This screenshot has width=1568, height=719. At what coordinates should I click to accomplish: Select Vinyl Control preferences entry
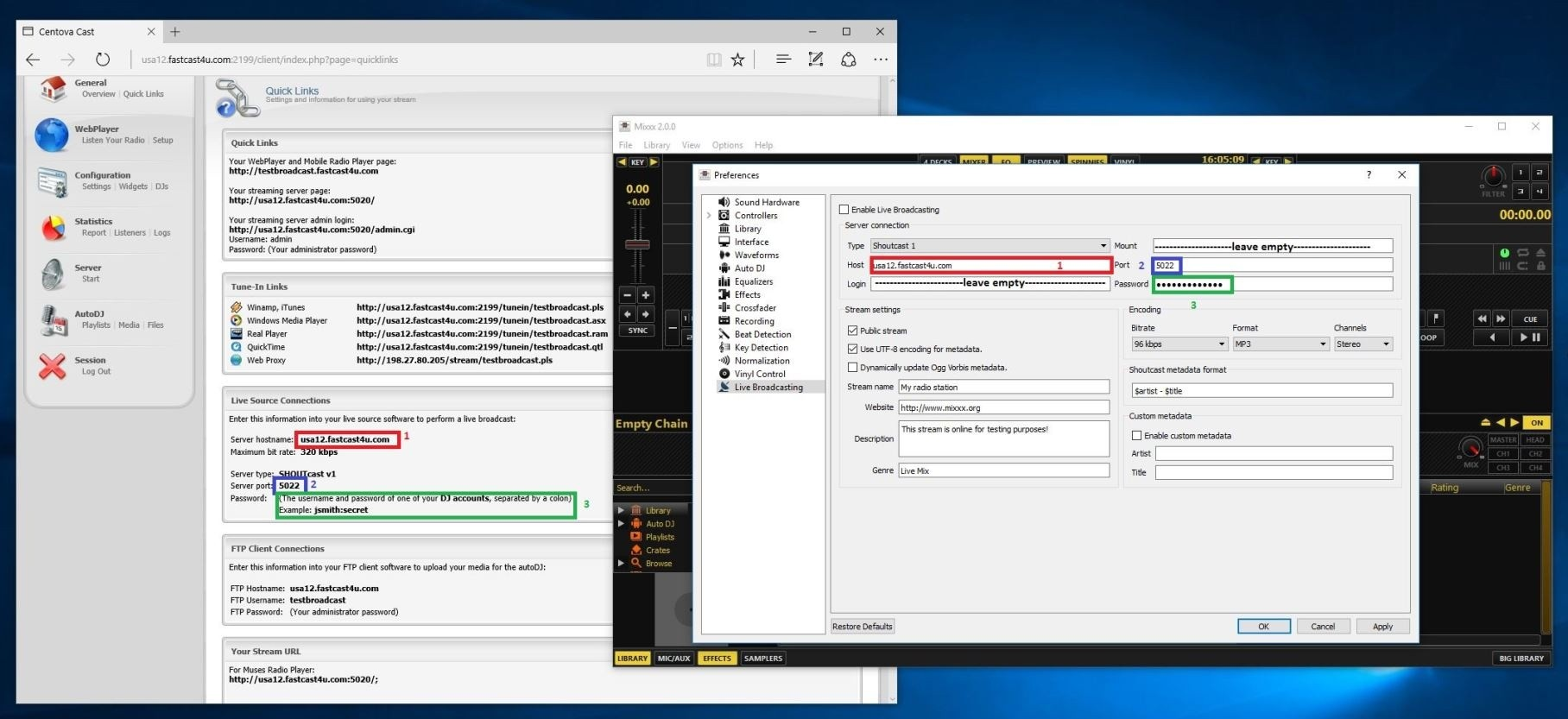760,374
